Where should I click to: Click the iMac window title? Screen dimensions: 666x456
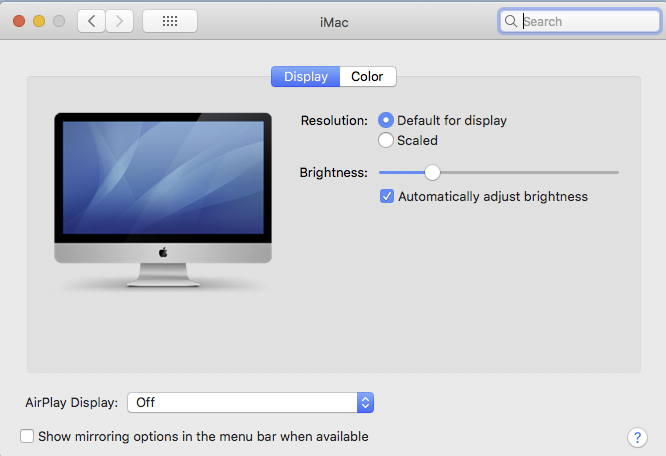coord(334,22)
